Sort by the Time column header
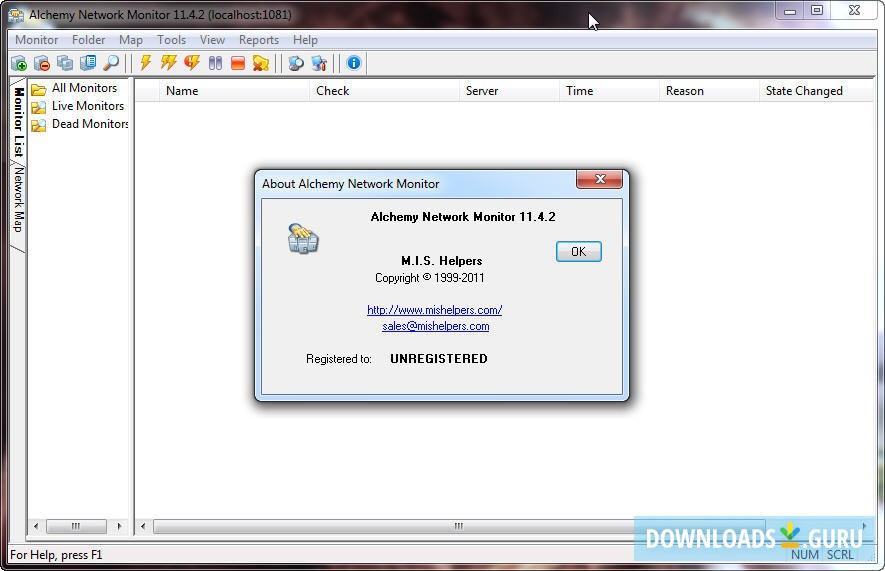This screenshot has height=571, width=885. click(x=609, y=91)
